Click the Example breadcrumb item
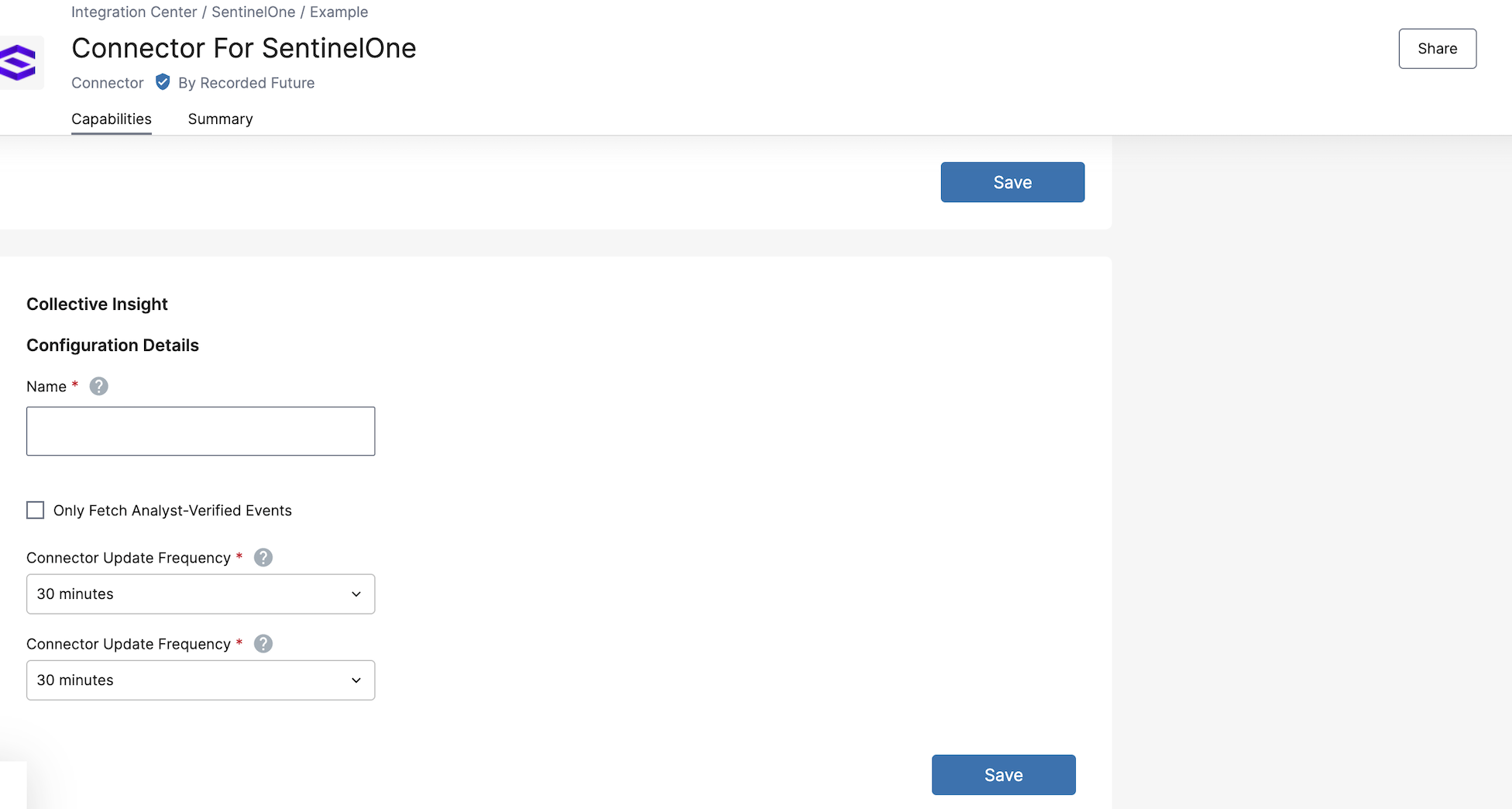 tap(338, 12)
